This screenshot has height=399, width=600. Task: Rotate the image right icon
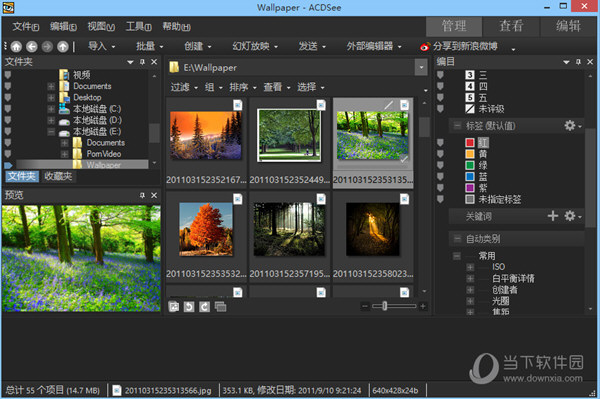pos(204,306)
